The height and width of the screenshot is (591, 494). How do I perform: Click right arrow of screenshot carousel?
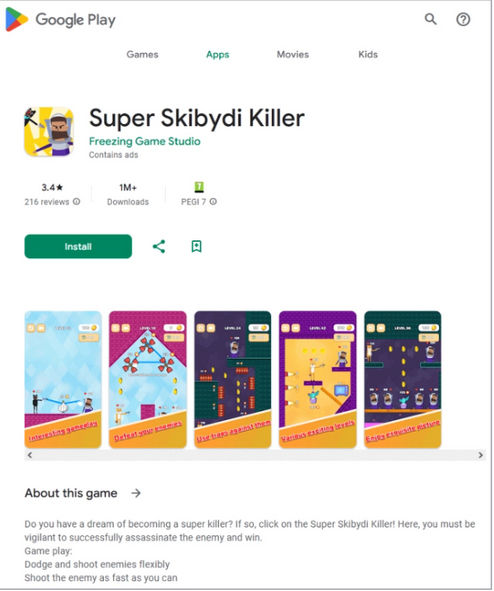coord(480,455)
